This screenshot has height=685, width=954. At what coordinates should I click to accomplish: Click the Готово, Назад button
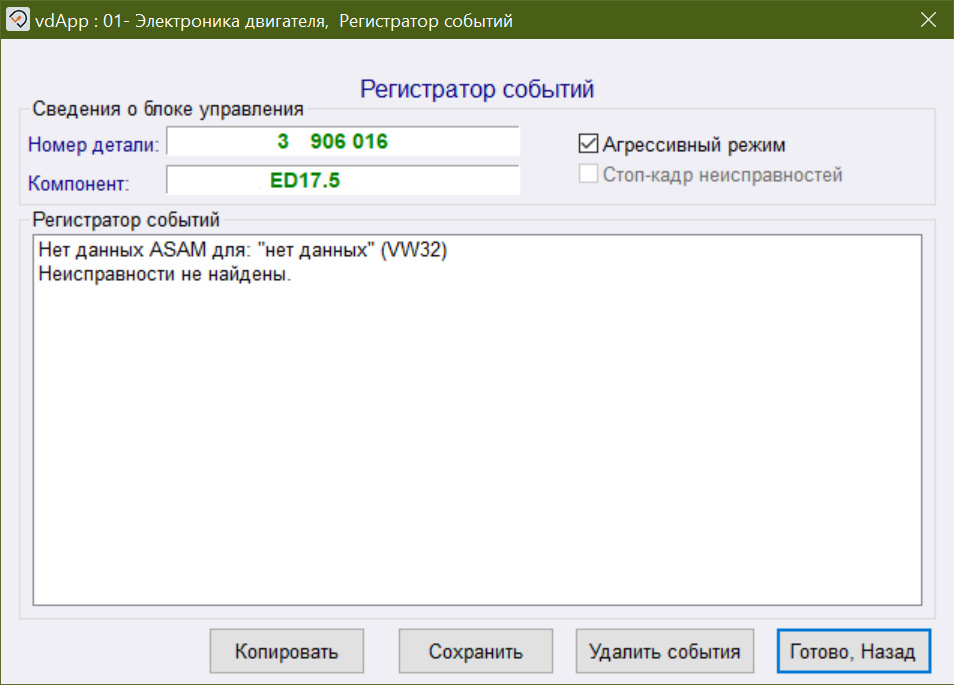[854, 651]
